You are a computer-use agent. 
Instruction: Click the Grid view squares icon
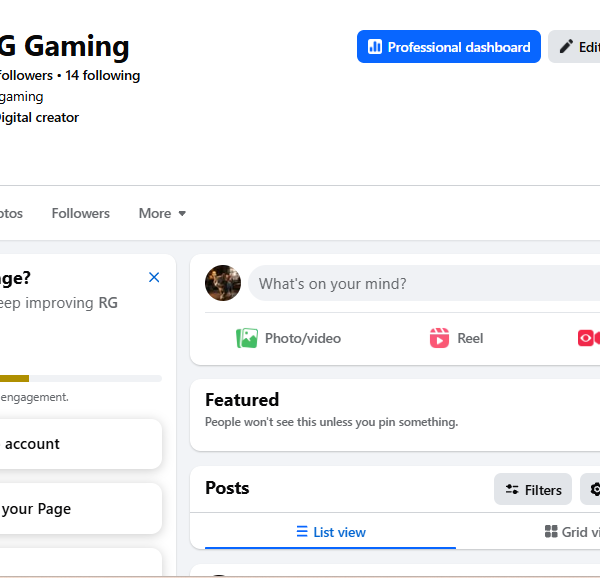551,531
